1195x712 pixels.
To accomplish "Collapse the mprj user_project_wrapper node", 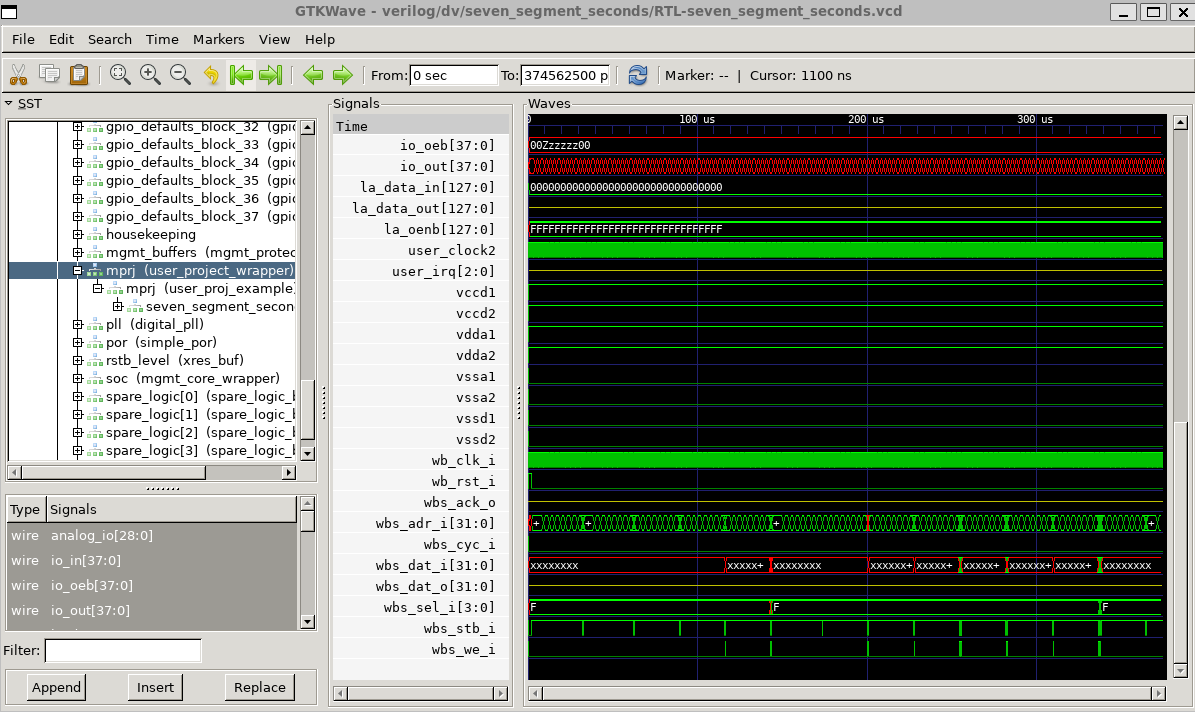I will tap(78, 271).
